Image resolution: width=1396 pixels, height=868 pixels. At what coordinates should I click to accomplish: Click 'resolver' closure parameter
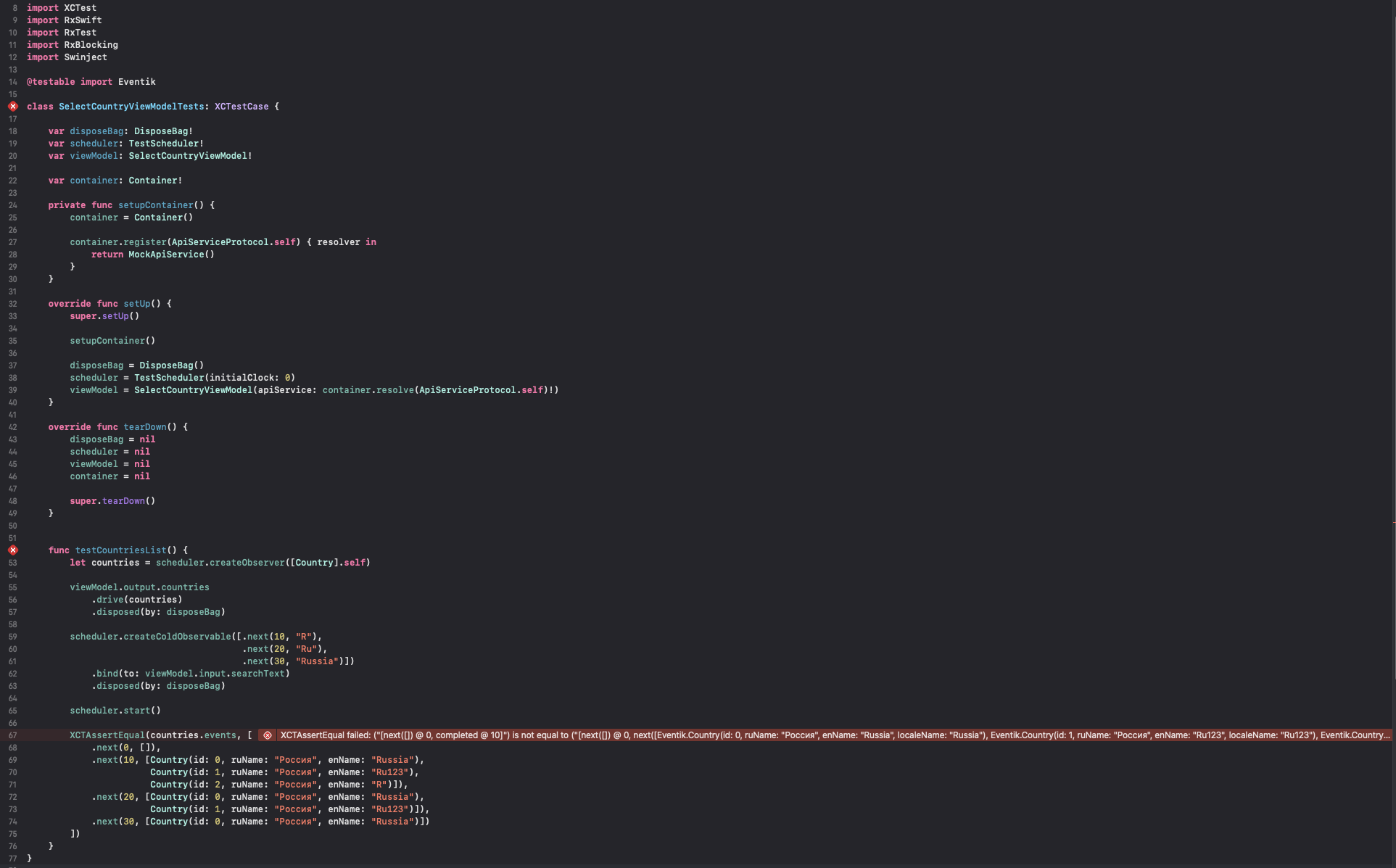coord(339,242)
